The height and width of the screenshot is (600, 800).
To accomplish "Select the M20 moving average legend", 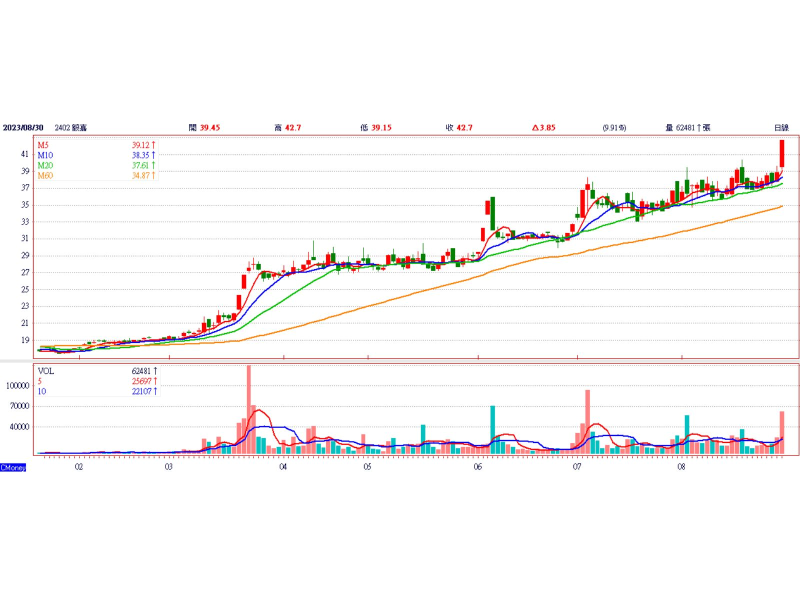I will pos(46,166).
